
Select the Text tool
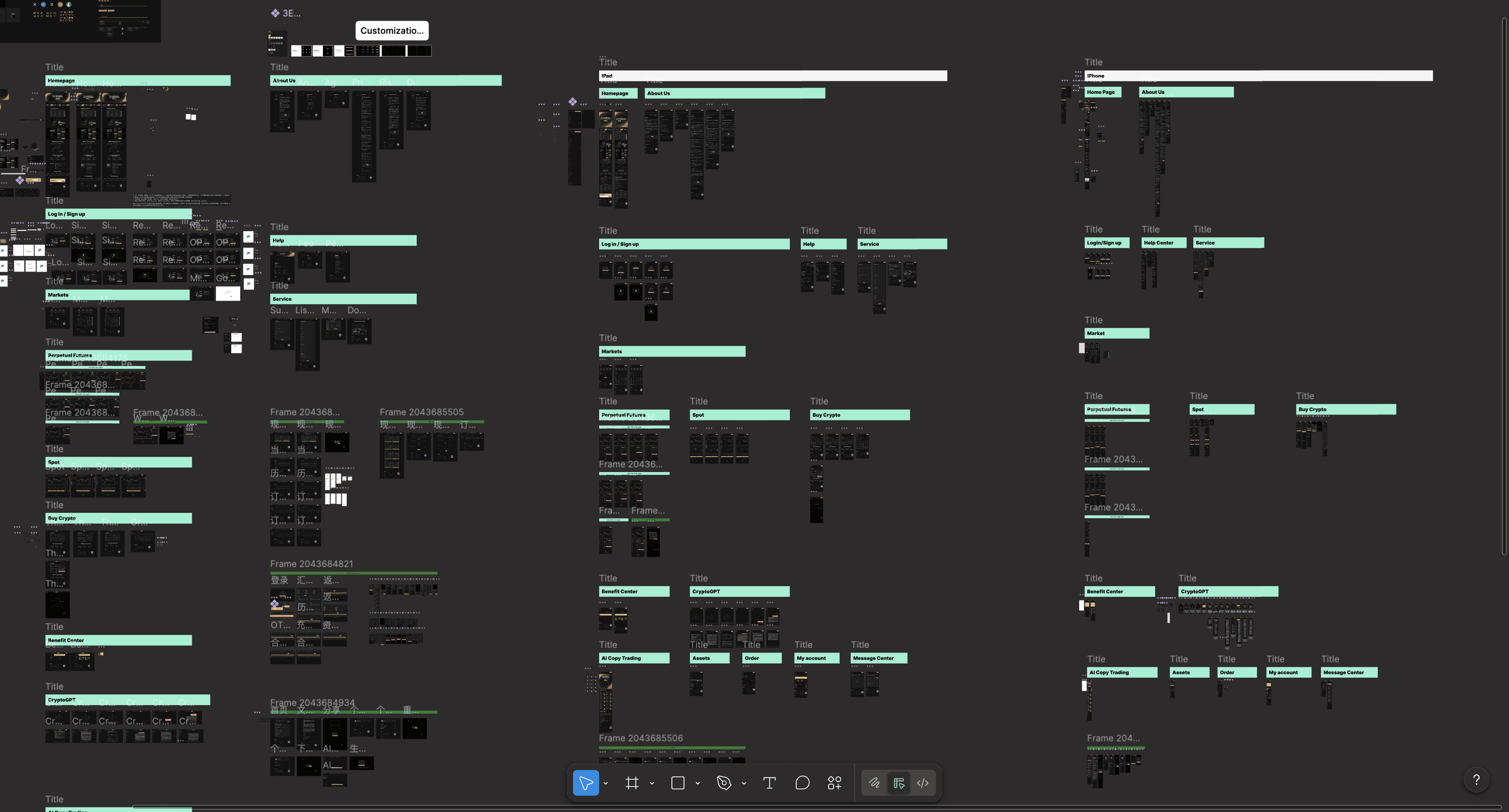pyautogui.click(x=770, y=783)
